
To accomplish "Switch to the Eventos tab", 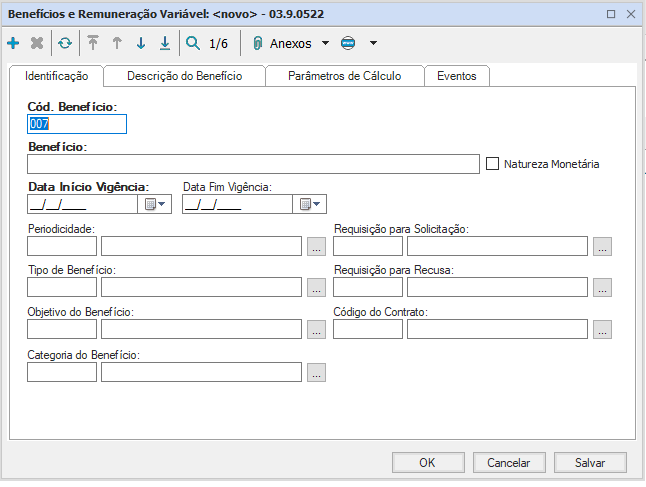I will (457, 76).
